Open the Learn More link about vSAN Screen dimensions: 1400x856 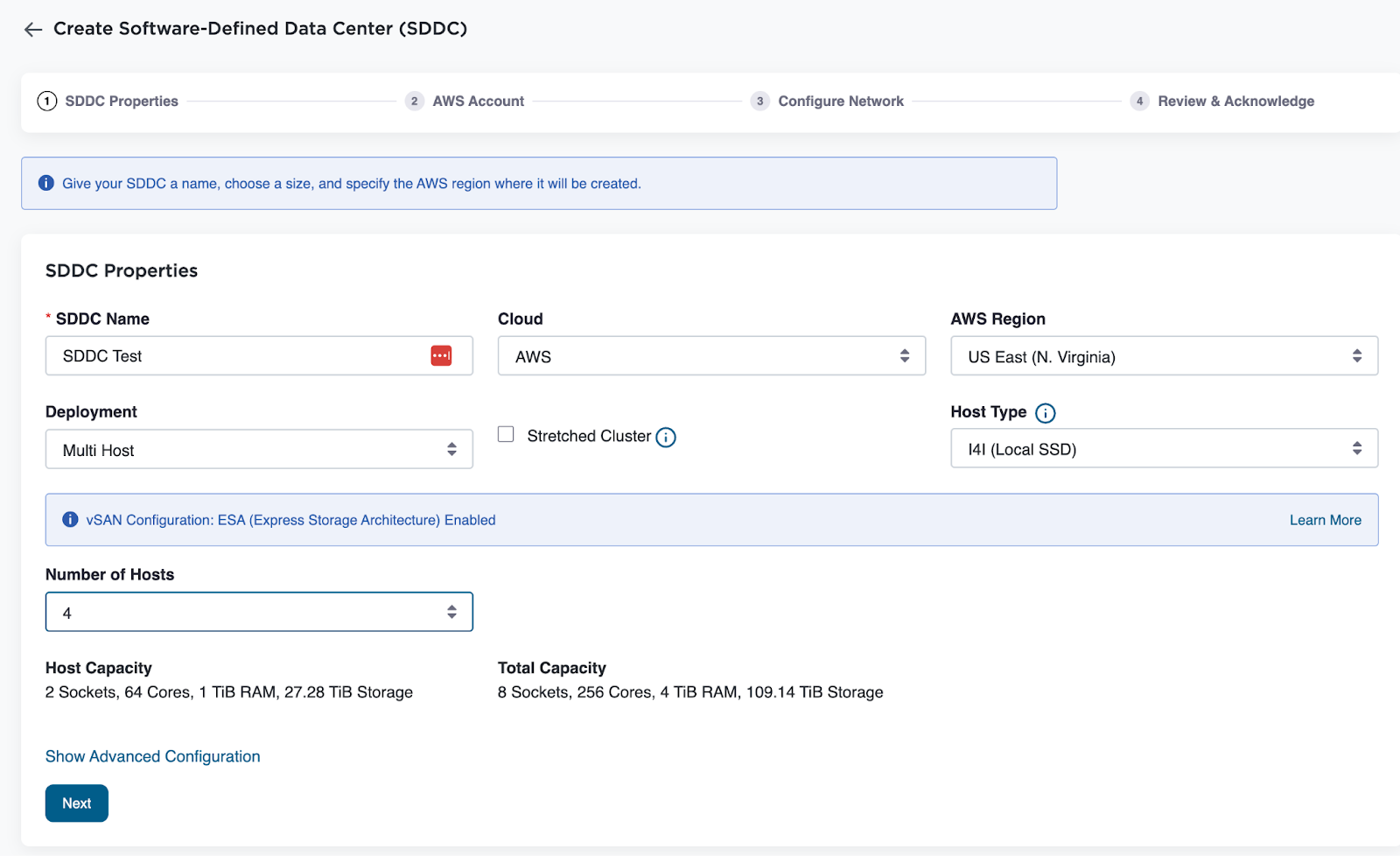click(x=1325, y=519)
